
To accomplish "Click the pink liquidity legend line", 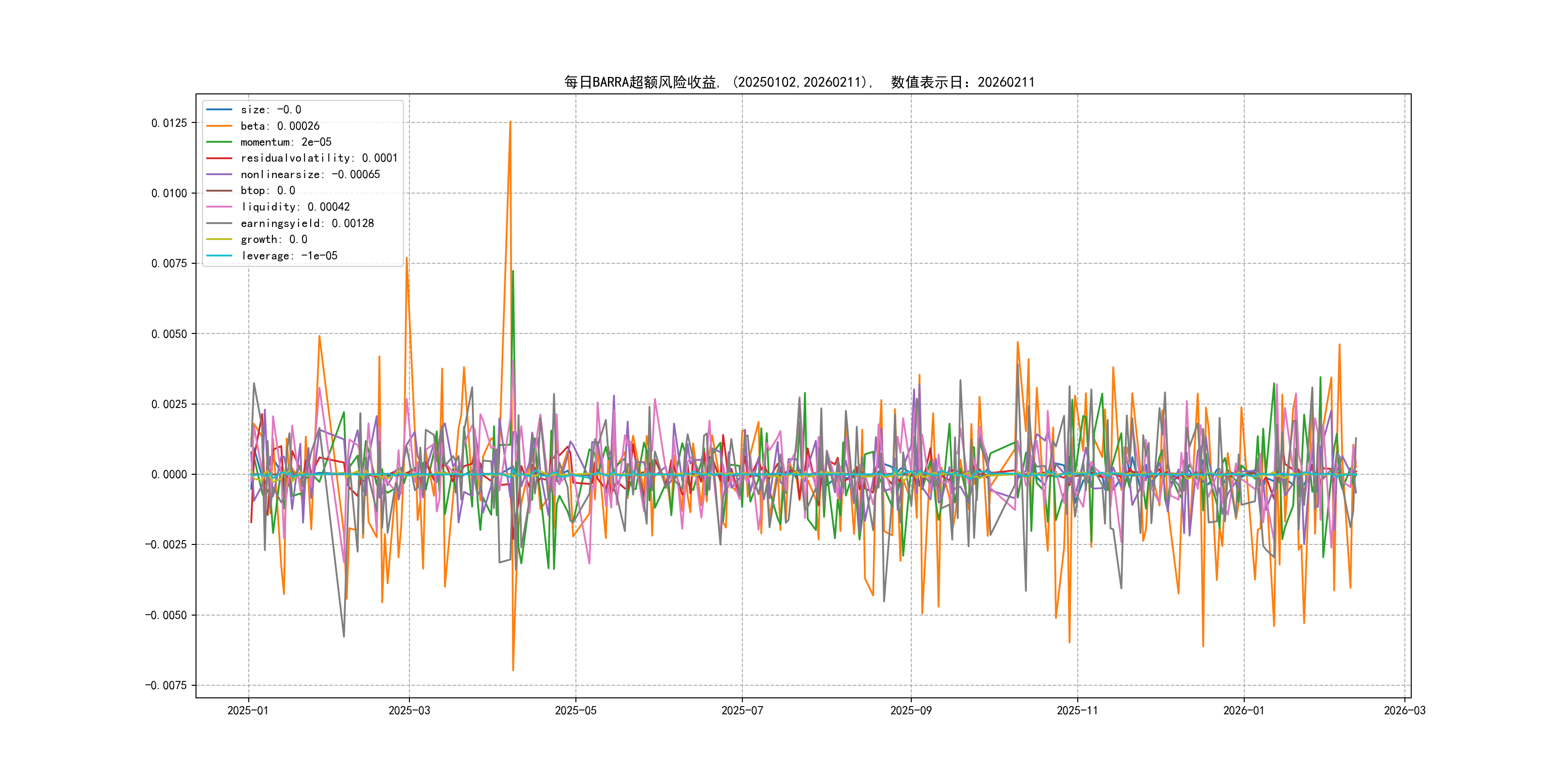I will (x=219, y=207).
